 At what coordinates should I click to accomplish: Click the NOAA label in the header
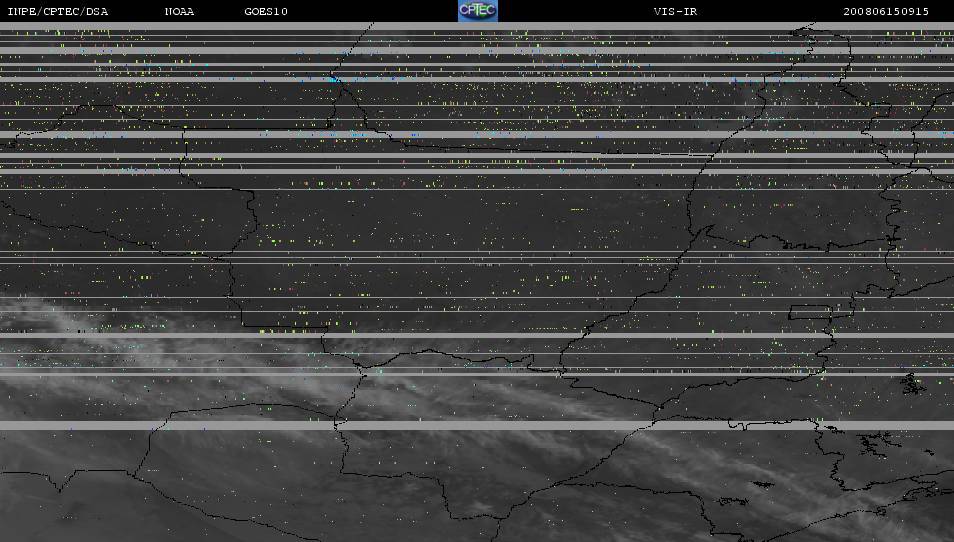179,12
